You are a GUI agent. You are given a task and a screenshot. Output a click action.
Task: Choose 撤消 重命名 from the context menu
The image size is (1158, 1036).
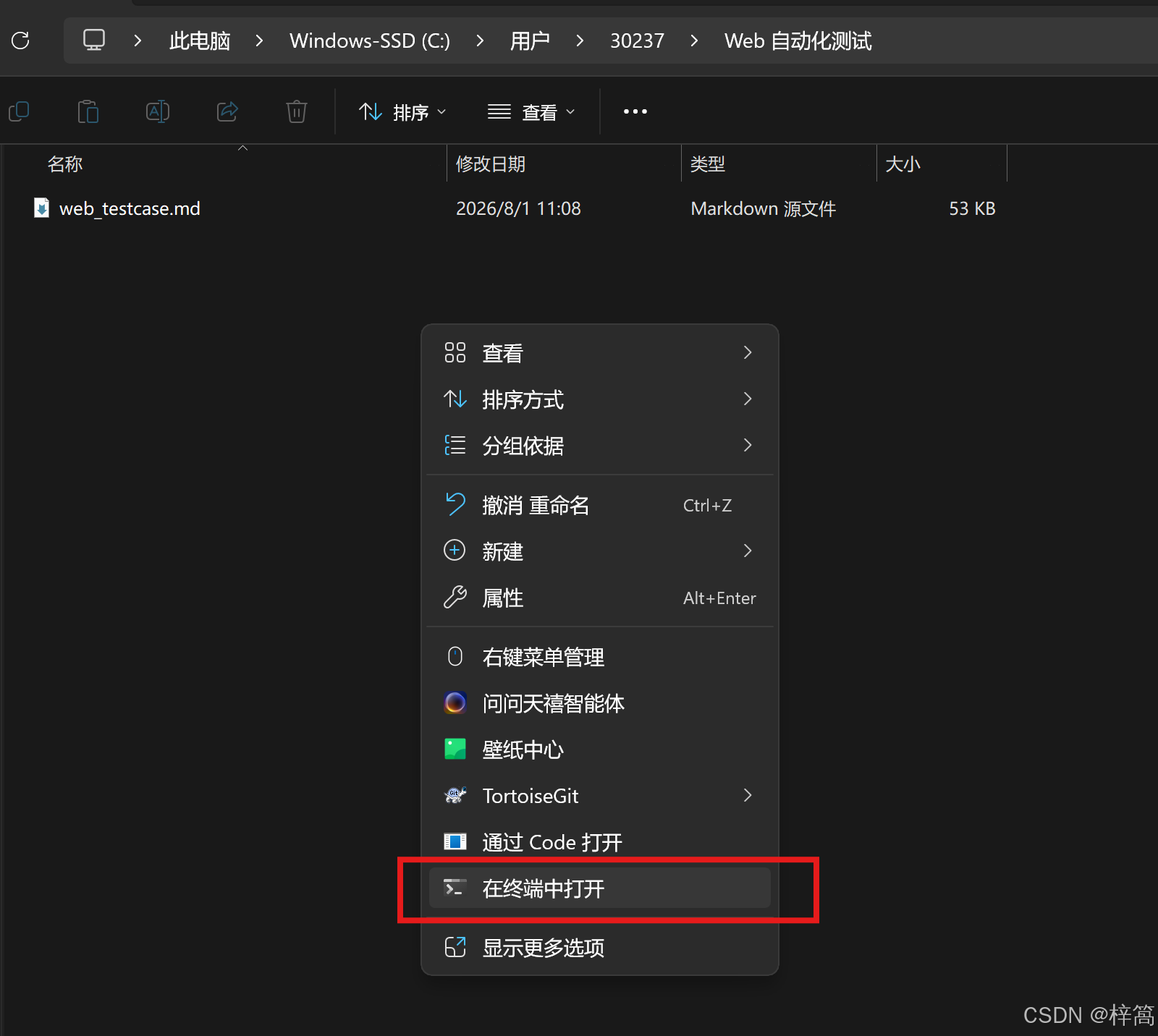(x=600, y=505)
